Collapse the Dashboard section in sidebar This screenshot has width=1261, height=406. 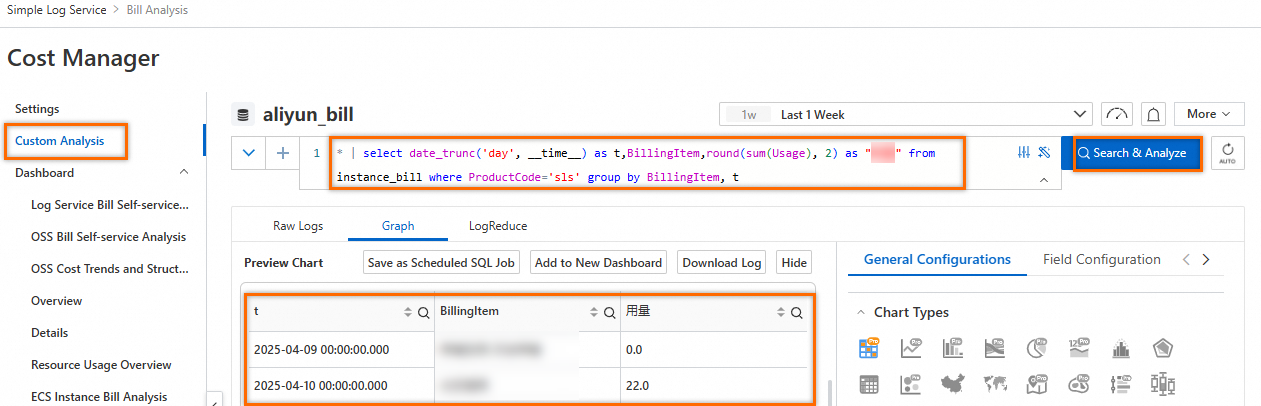(184, 172)
